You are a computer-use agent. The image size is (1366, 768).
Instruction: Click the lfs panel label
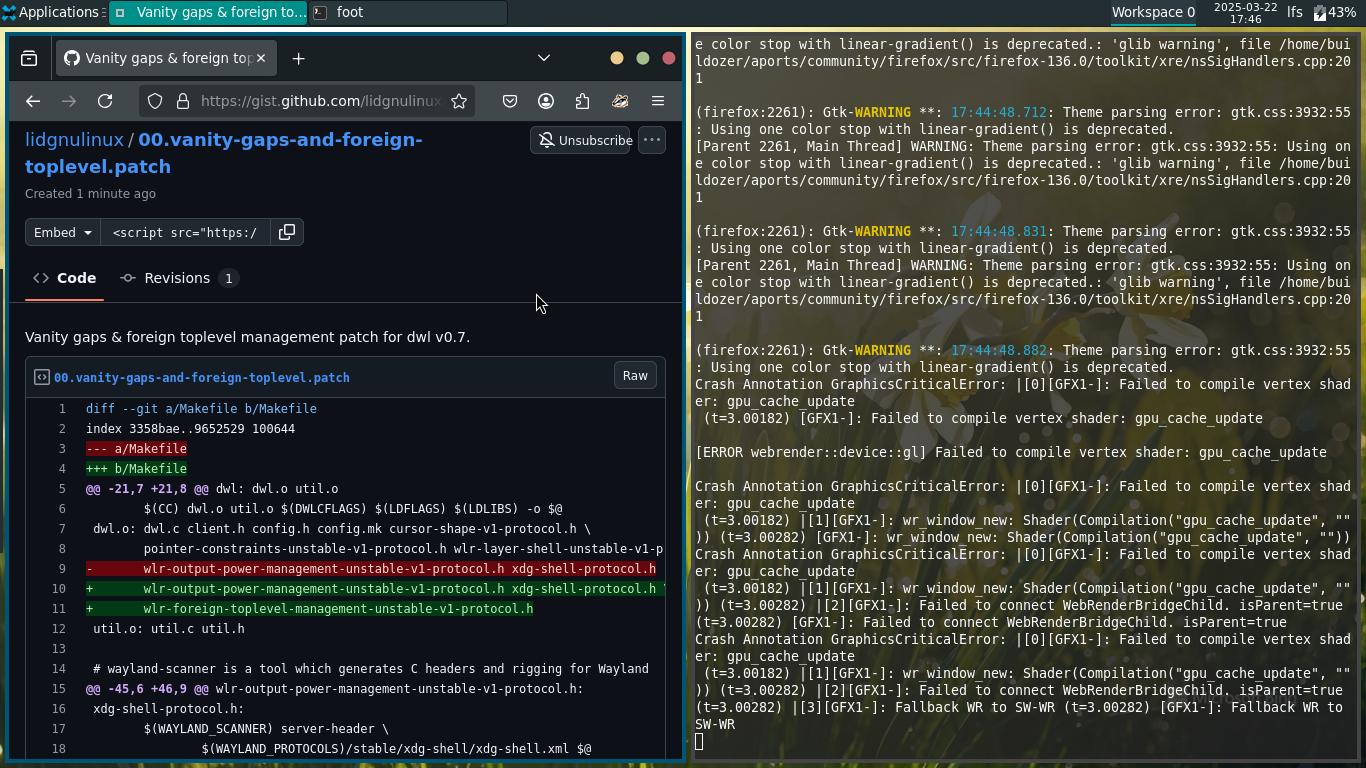coord(1295,12)
